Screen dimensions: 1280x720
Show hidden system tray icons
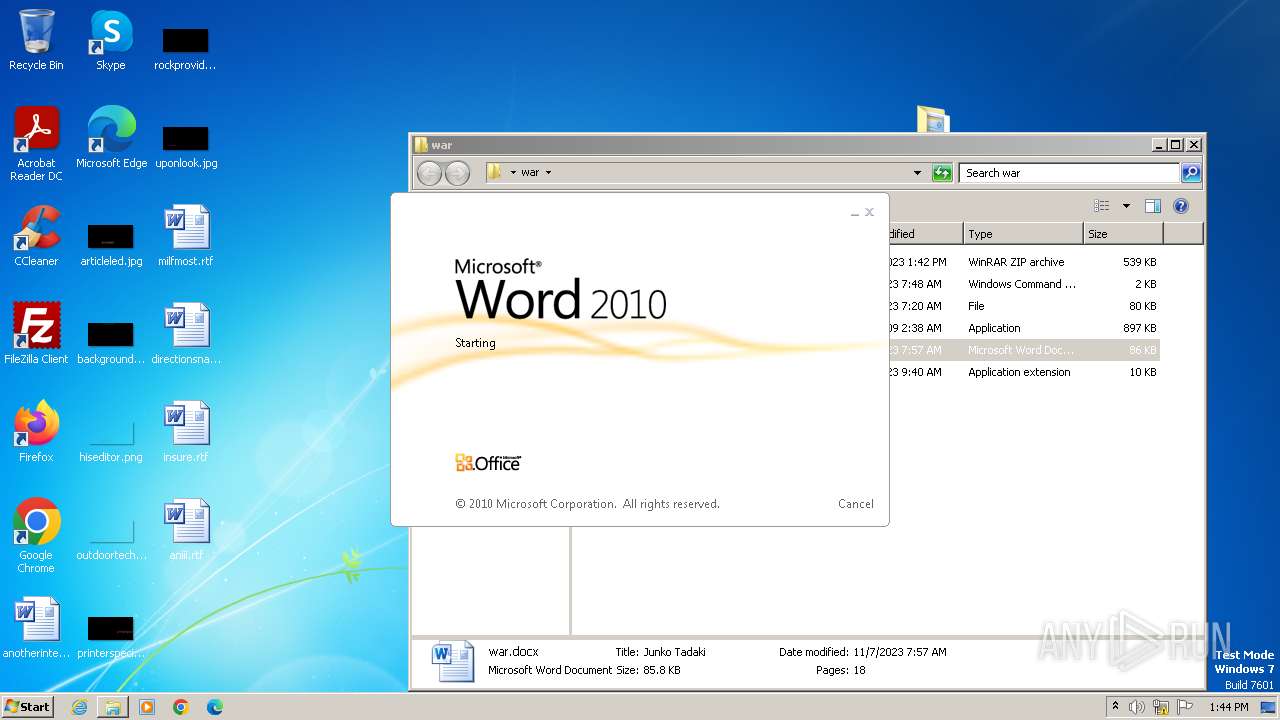point(1115,707)
